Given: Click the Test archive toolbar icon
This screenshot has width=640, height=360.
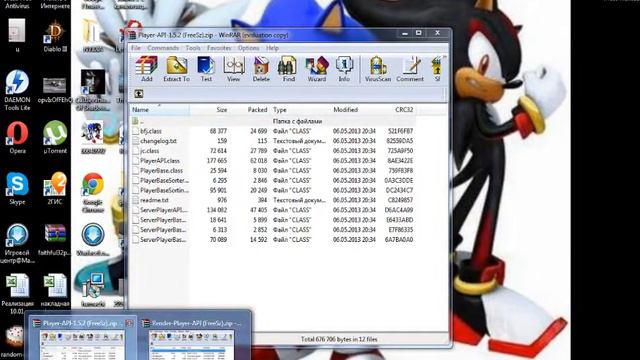Looking at the screenshot, I should click(206, 69).
